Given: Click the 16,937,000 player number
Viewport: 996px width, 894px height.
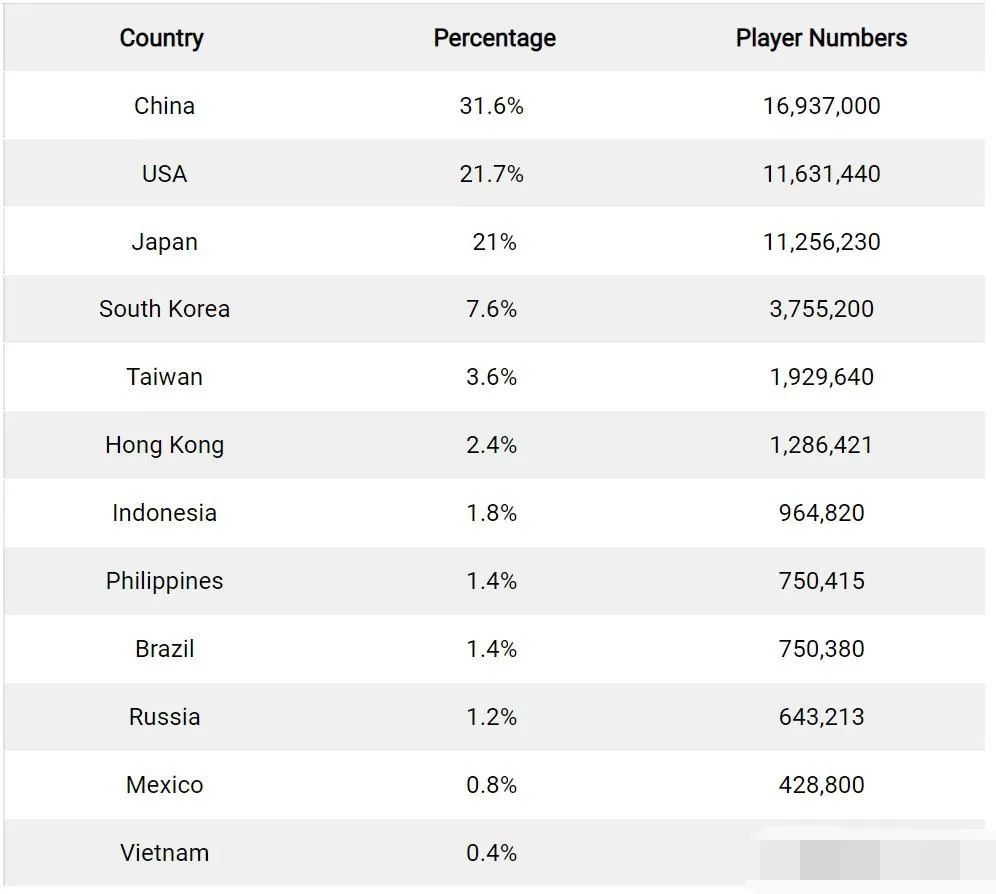Looking at the screenshot, I should 821,105.
